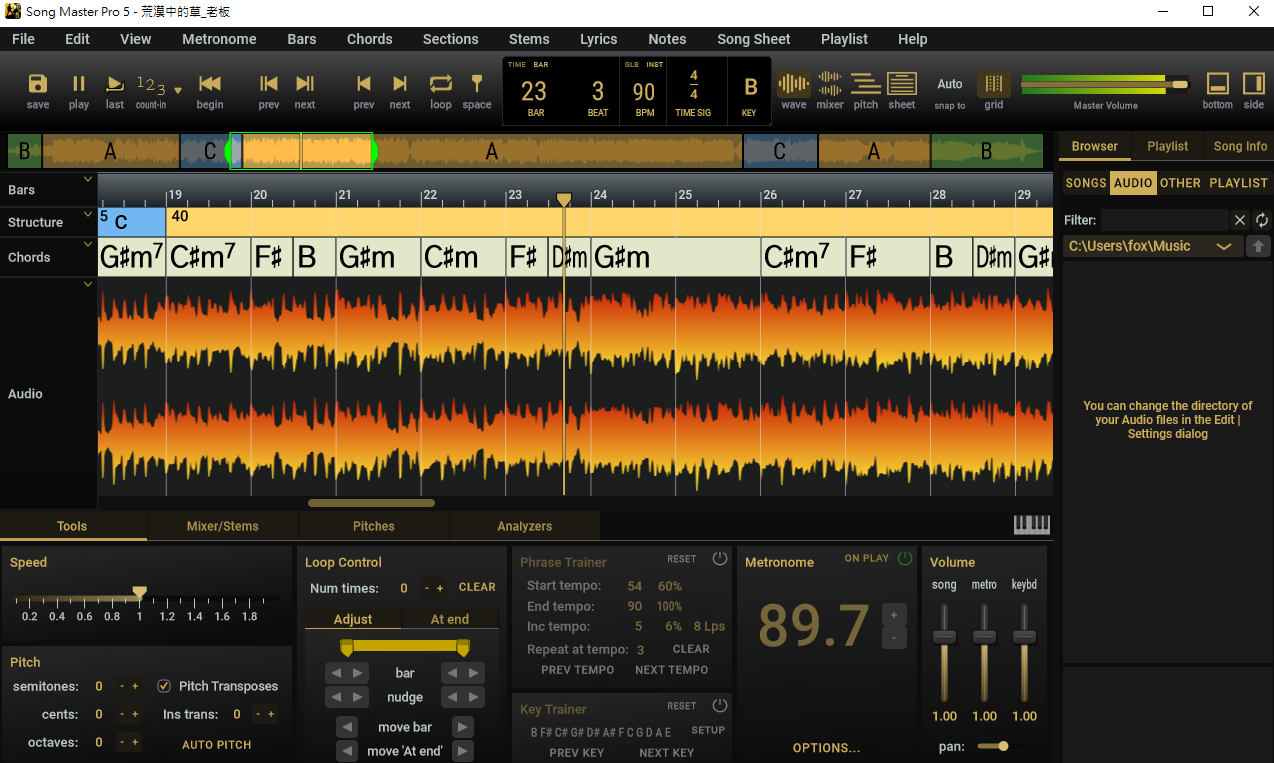
Task: Switch to the Mixer/Stems tab
Action: pos(223,526)
